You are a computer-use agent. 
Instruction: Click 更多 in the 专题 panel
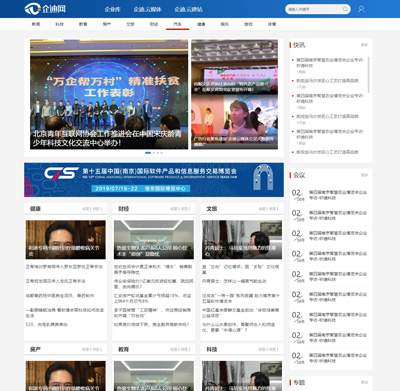tap(364, 382)
